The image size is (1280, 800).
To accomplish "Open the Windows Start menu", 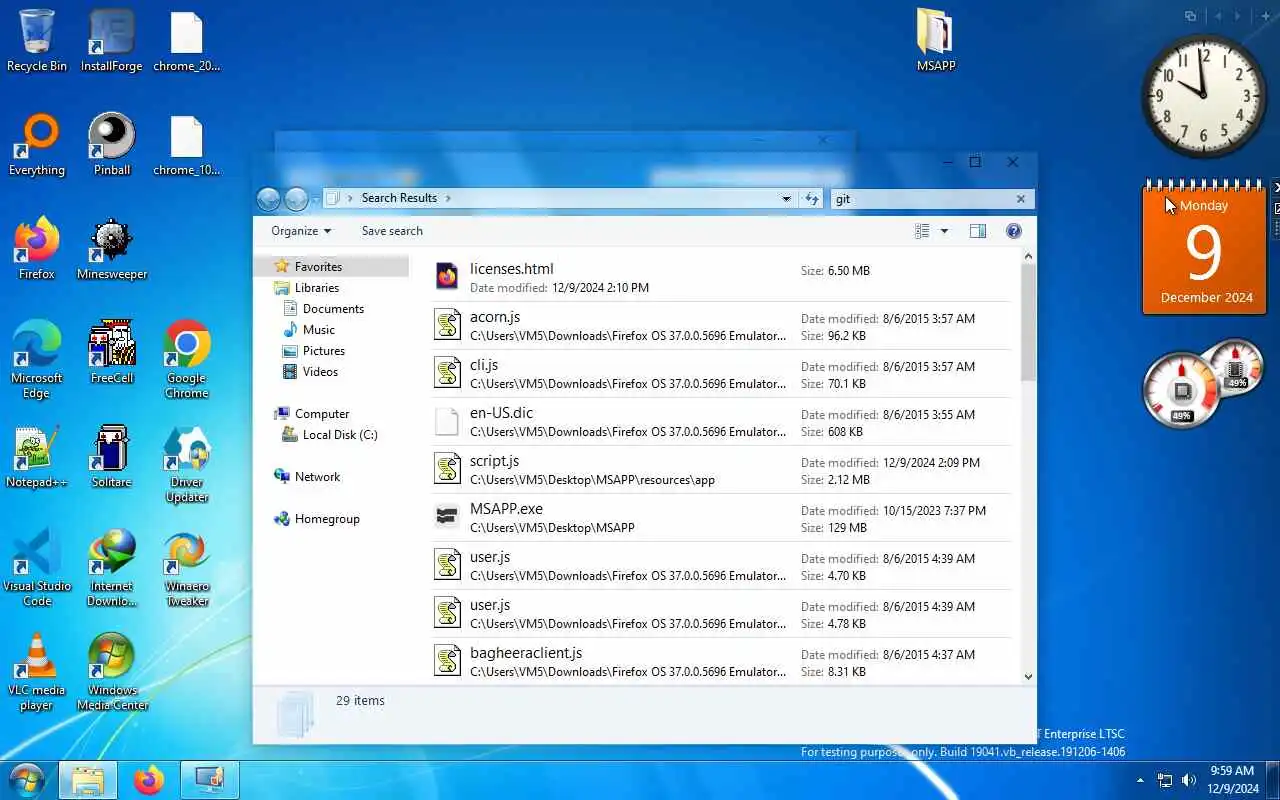I will point(27,779).
